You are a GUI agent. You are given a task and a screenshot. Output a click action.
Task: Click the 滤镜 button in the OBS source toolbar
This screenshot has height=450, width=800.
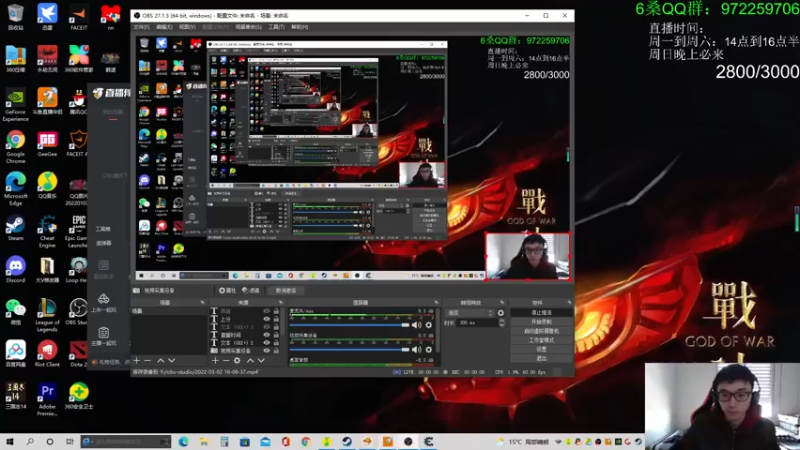[251, 290]
